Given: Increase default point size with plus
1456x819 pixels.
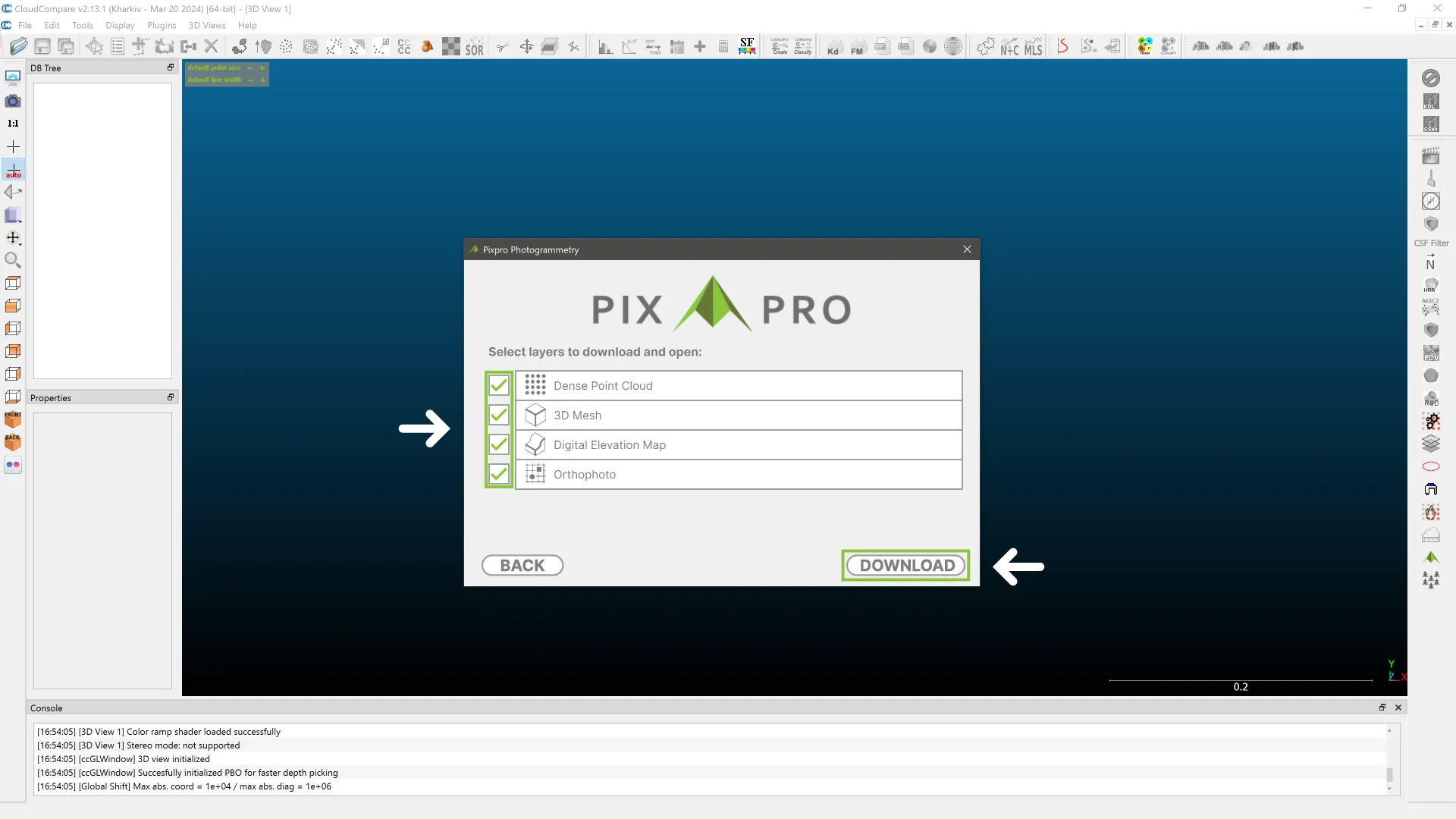Looking at the screenshot, I should (262, 67).
